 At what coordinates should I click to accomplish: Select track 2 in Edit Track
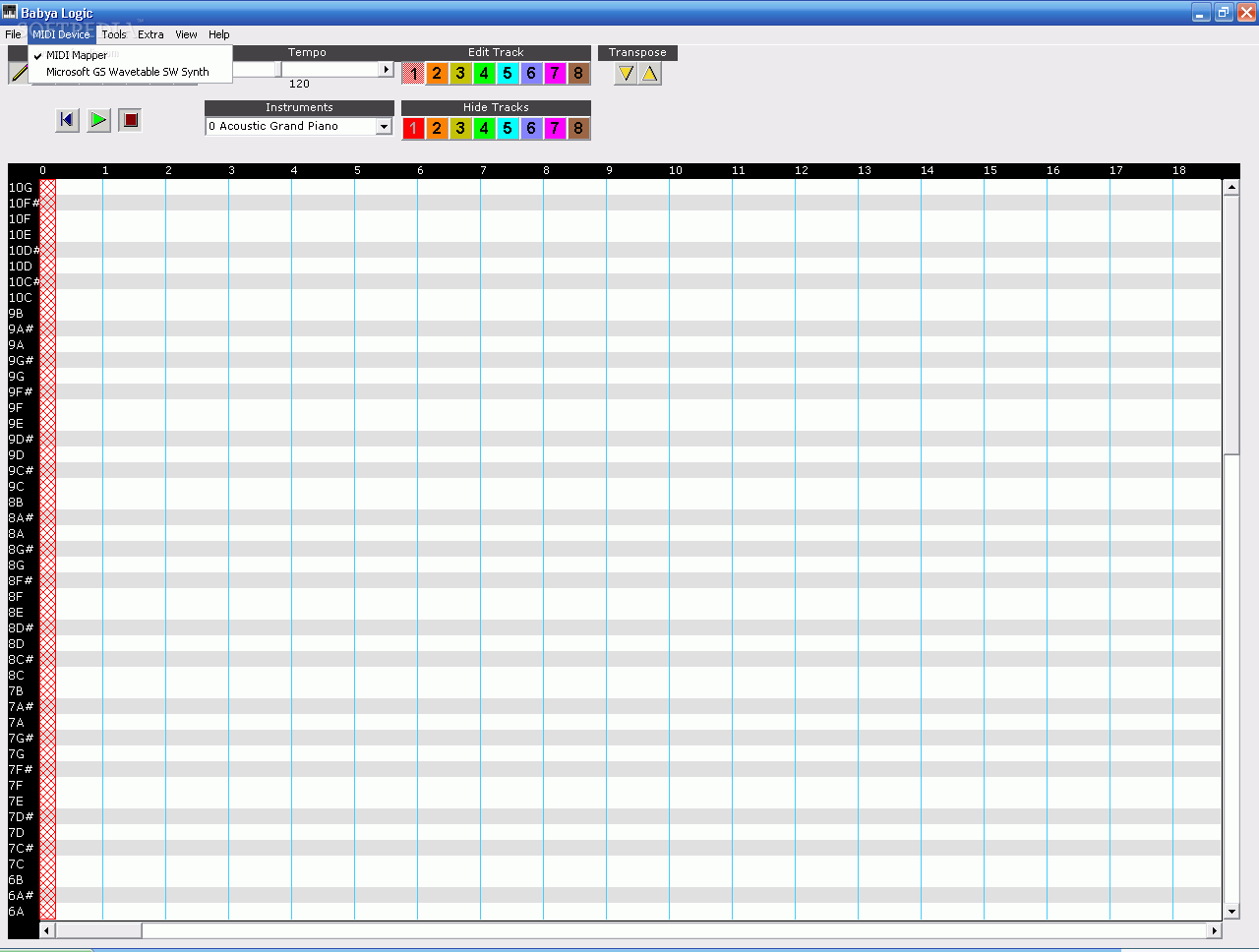click(437, 74)
